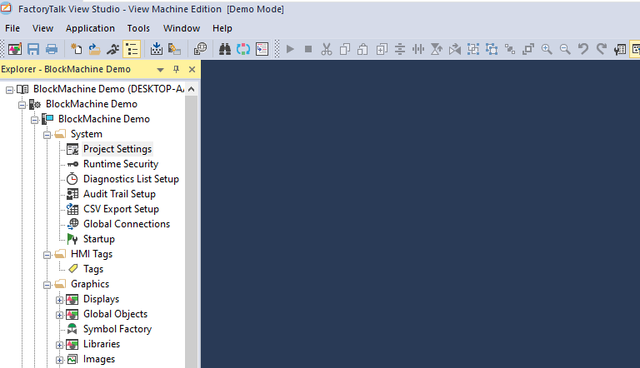
Task: Click the Paste clipboard icon
Action: (x=362, y=49)
